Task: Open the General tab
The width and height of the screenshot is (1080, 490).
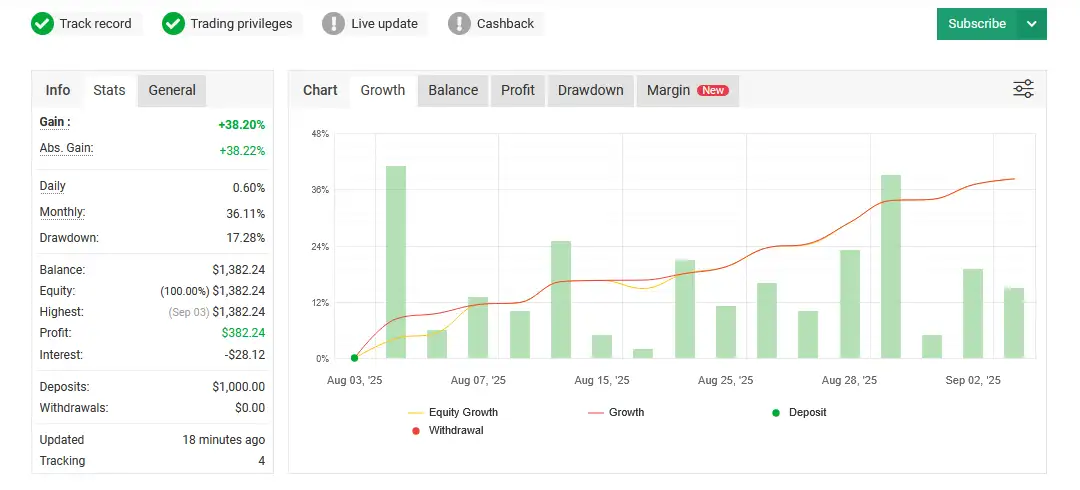Action: pos(172,90)
